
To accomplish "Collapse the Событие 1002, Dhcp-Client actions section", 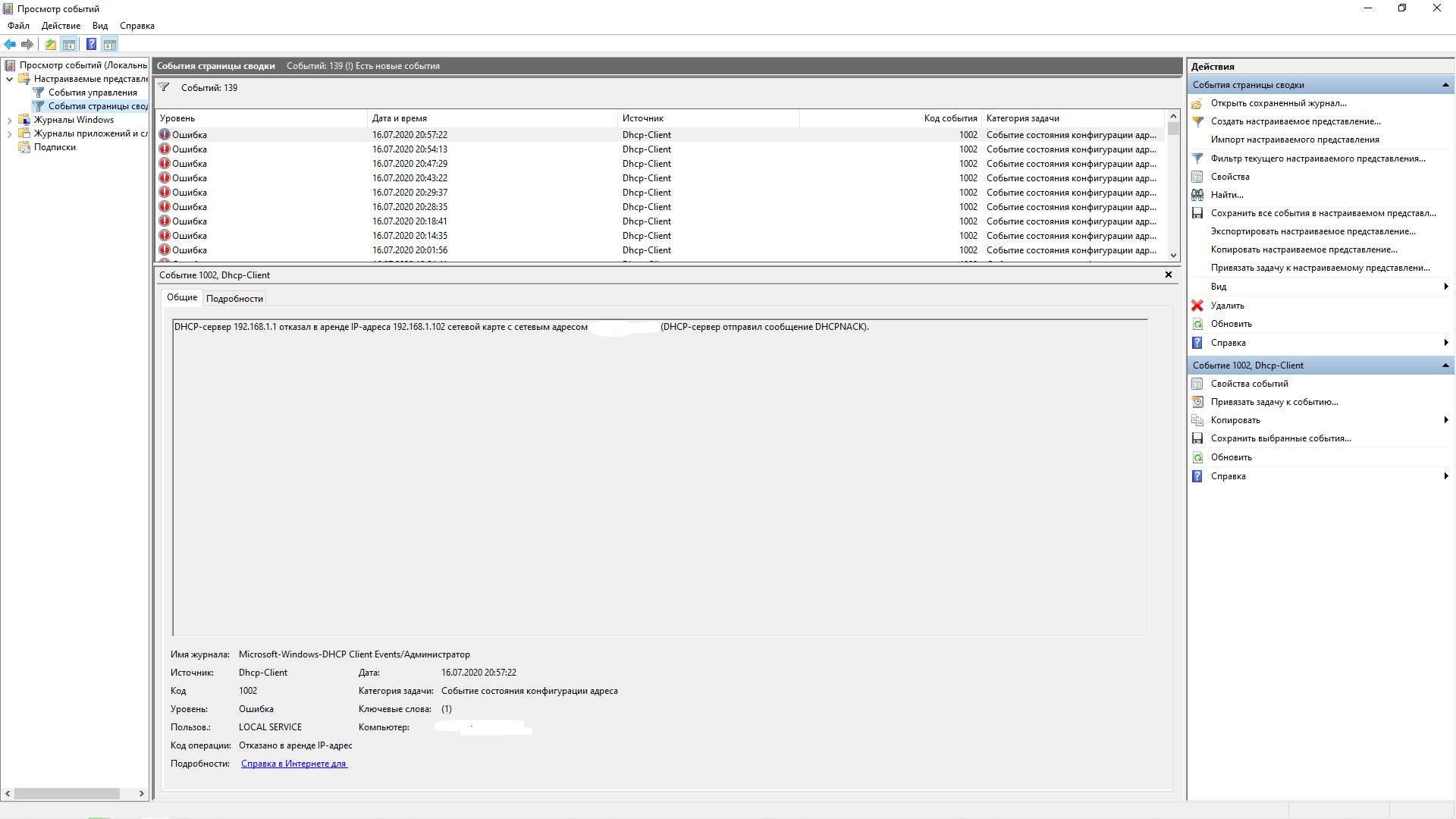I will 1445,366.
